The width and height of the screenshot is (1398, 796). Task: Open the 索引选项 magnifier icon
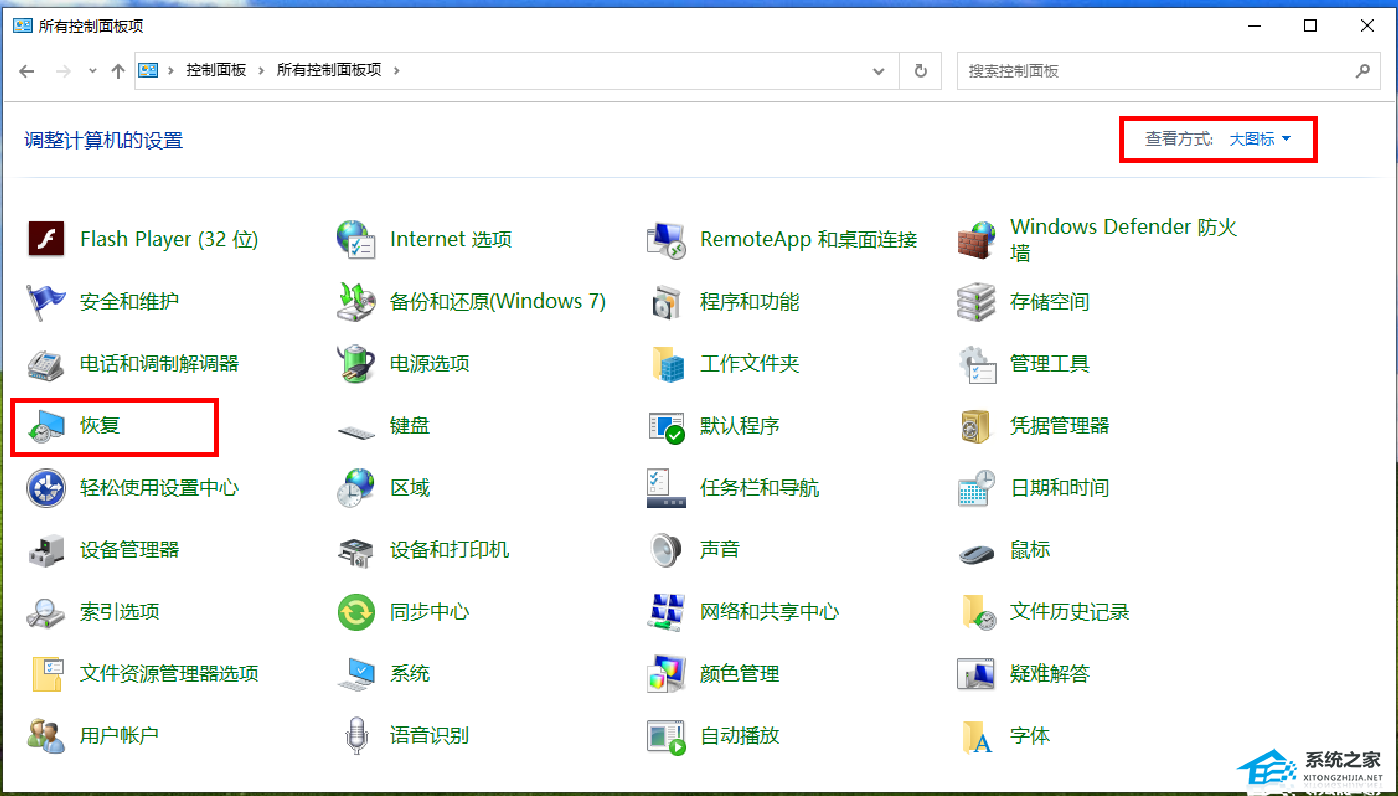[x=46, y=612]
